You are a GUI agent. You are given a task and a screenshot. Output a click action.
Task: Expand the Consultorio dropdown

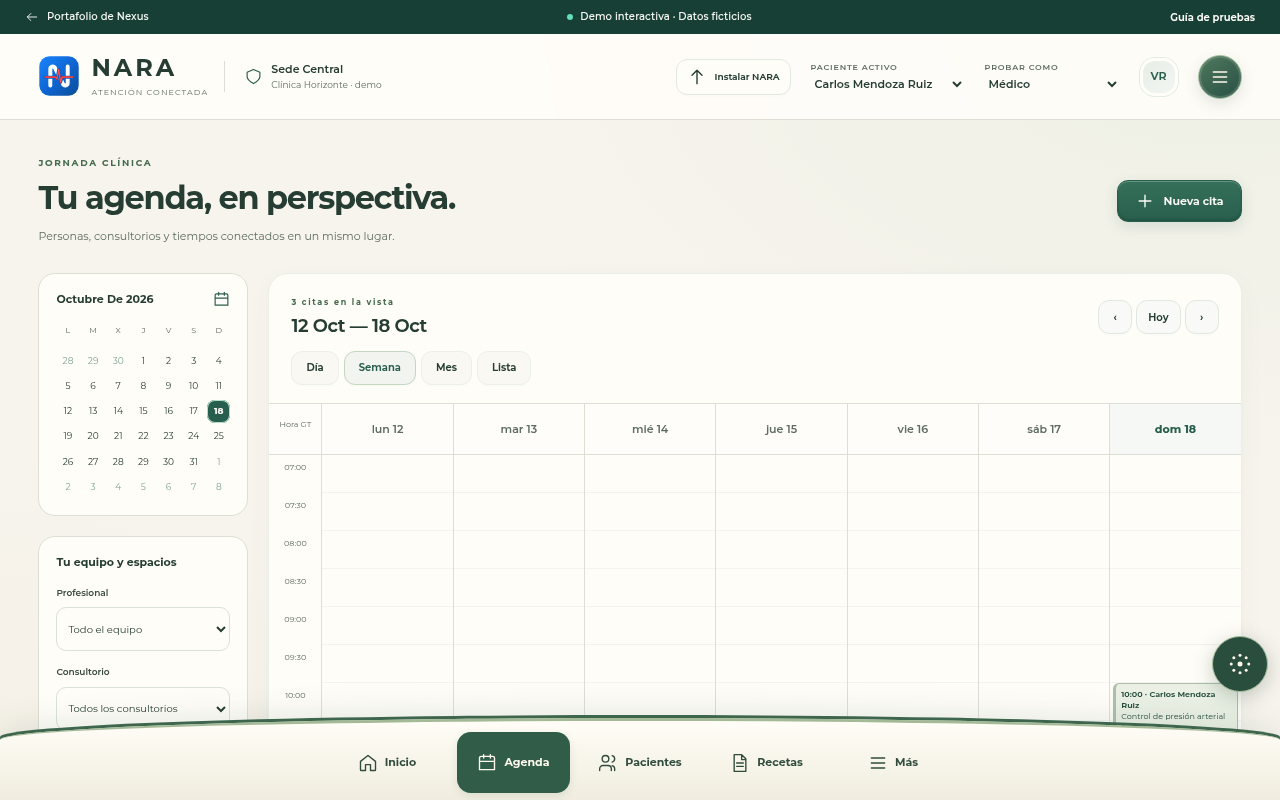tap(143, 708)
